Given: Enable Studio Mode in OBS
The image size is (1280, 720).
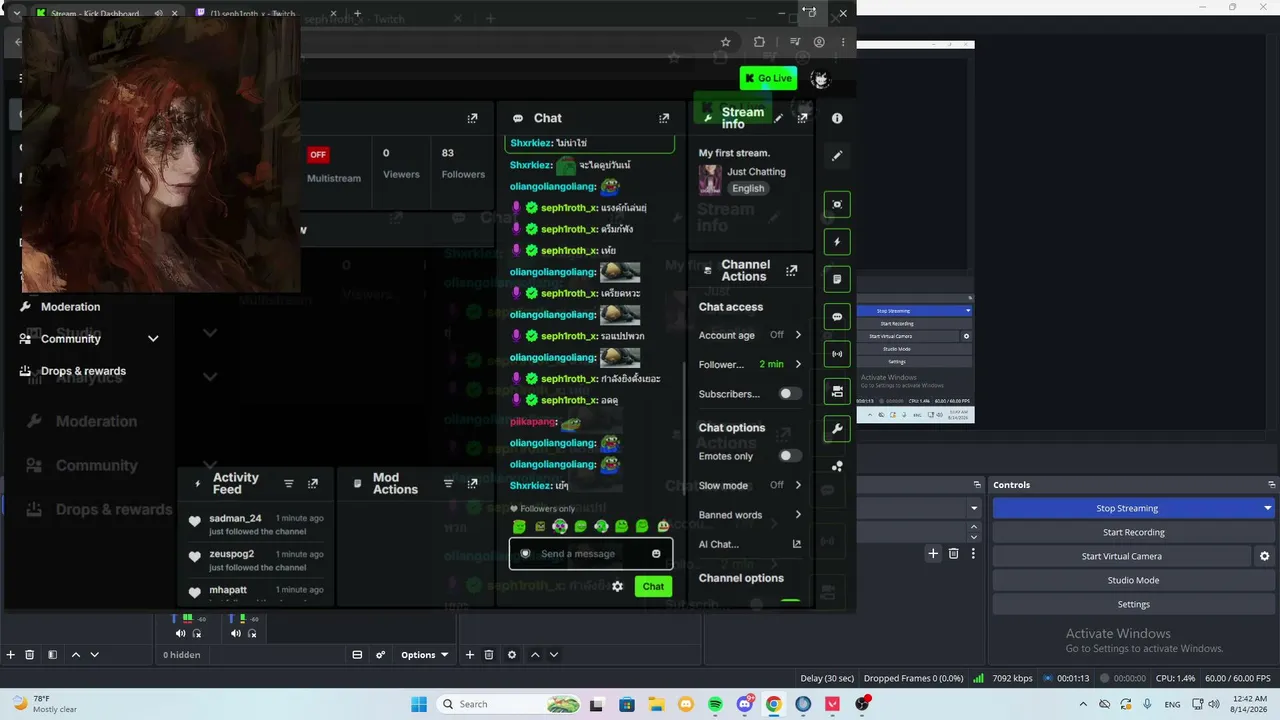Looking at the screenshot, I should point(1133,580).
